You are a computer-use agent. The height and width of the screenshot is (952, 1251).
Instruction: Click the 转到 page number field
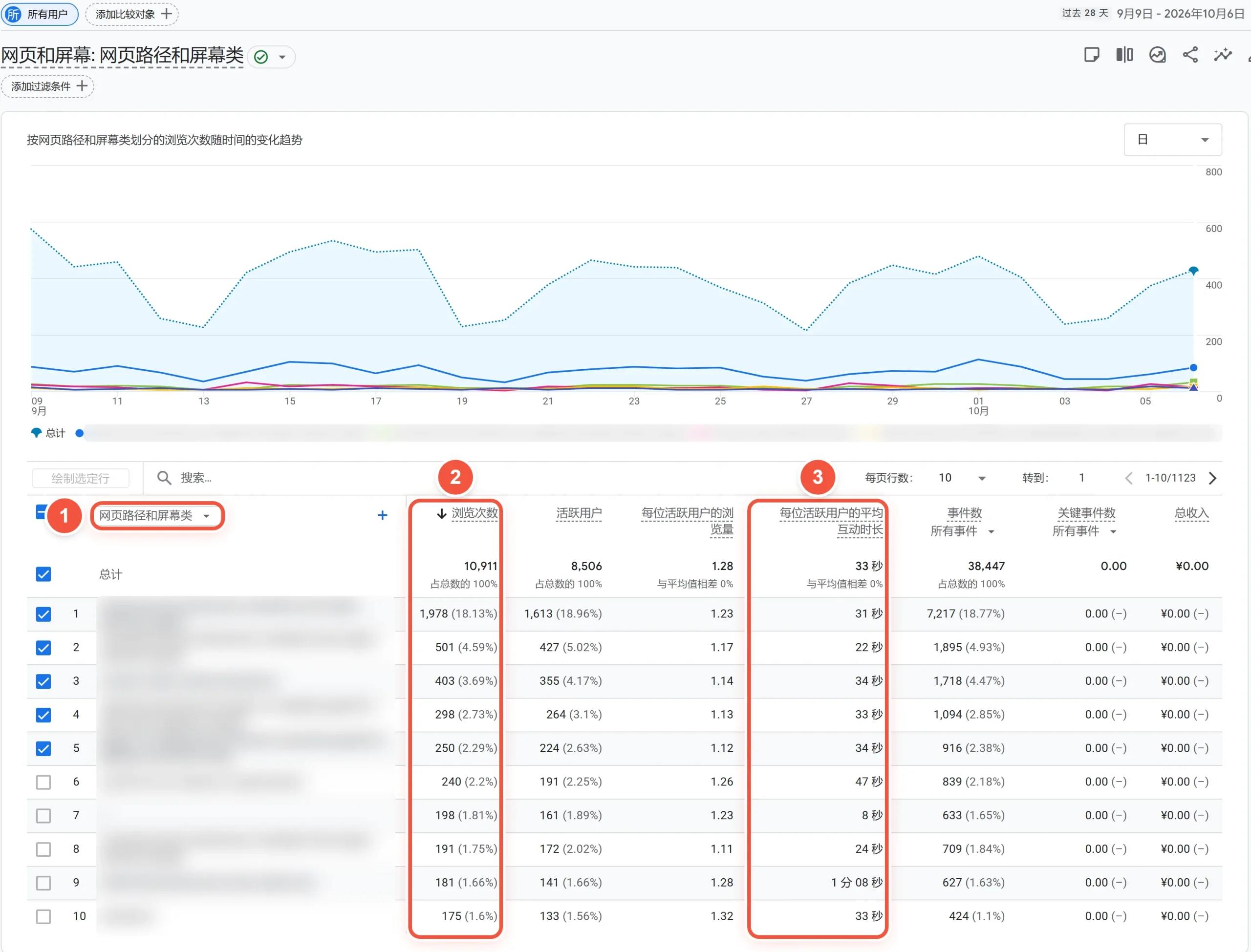[1082, 478]
